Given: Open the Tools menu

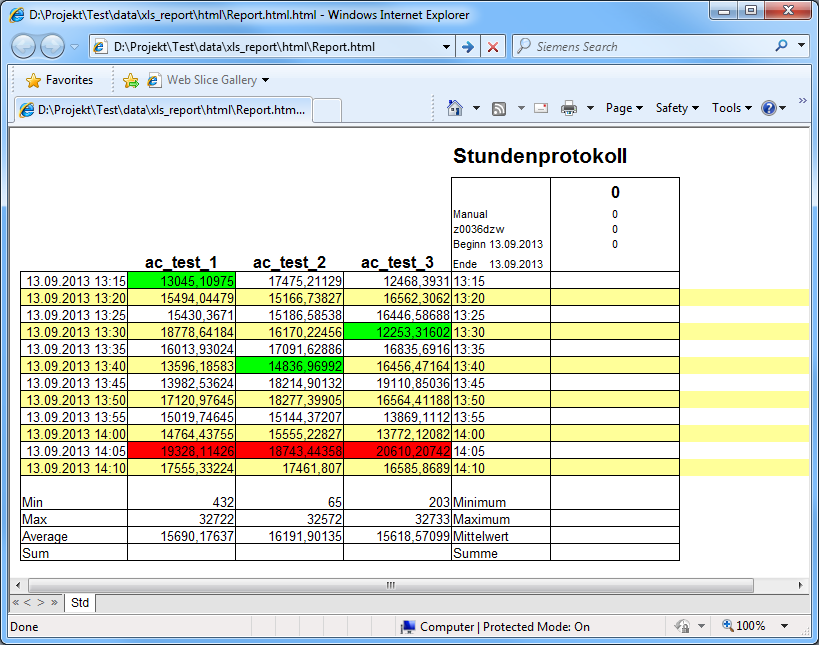Looking at the screenshot, I should (x=731, y=108).
